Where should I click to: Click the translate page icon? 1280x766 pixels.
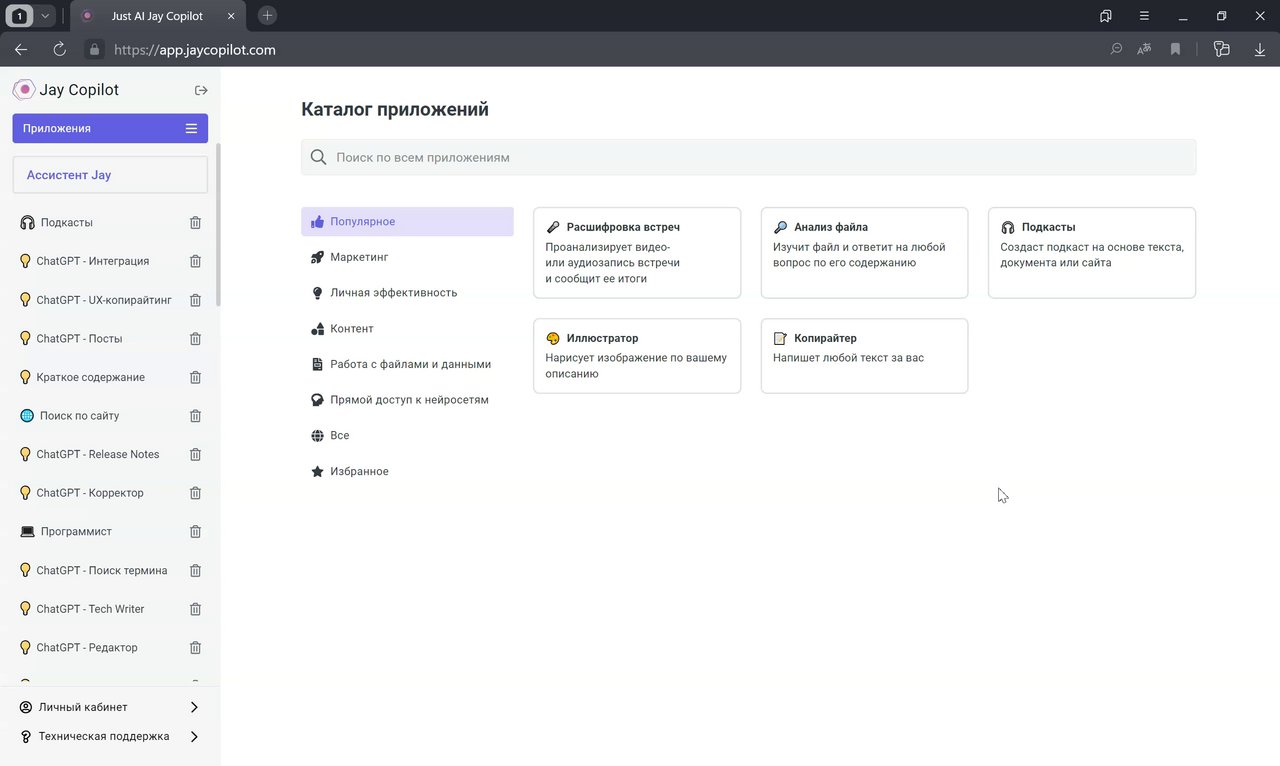(1145, 49)
